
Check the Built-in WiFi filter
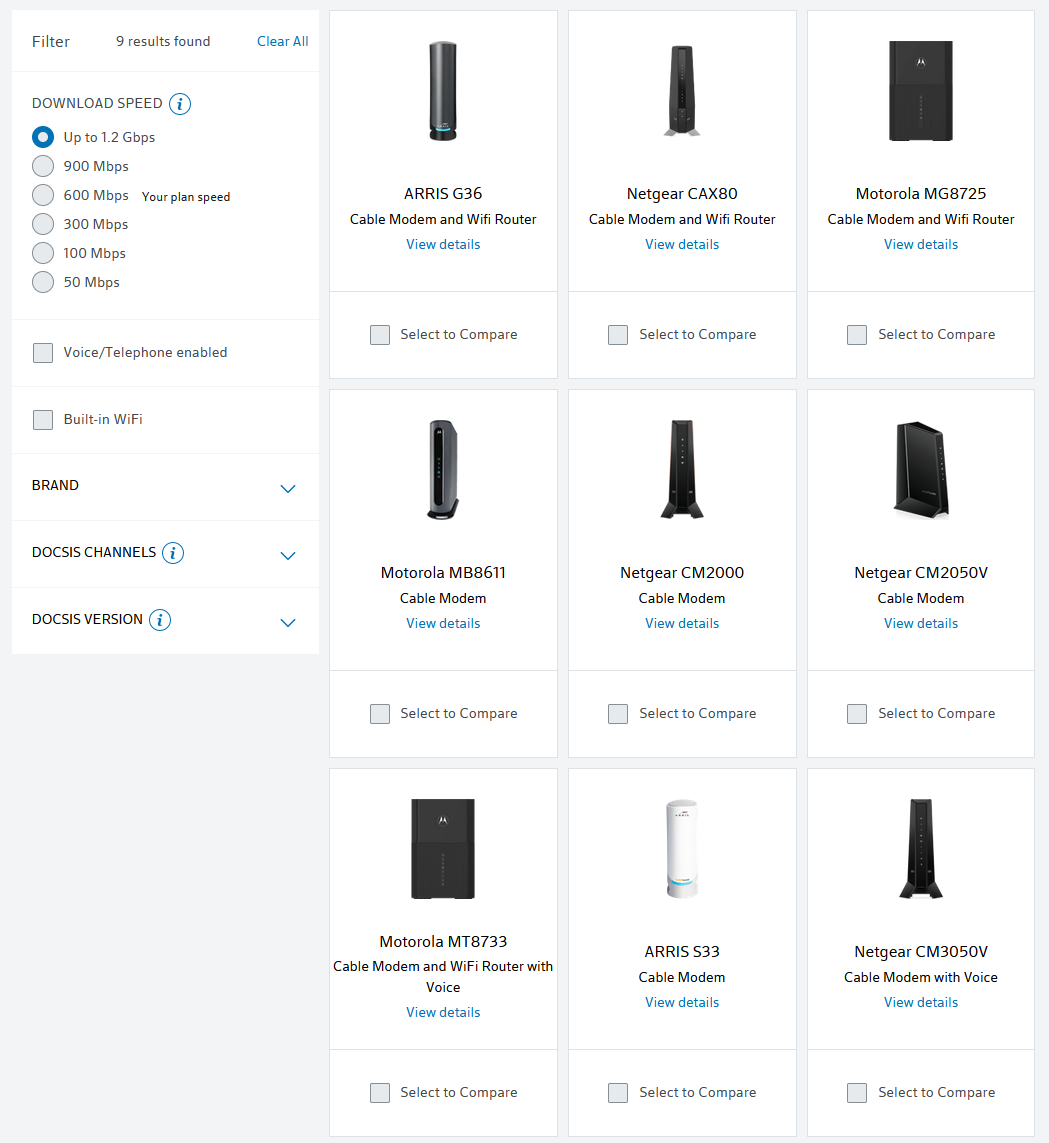(x=43, y=420)
